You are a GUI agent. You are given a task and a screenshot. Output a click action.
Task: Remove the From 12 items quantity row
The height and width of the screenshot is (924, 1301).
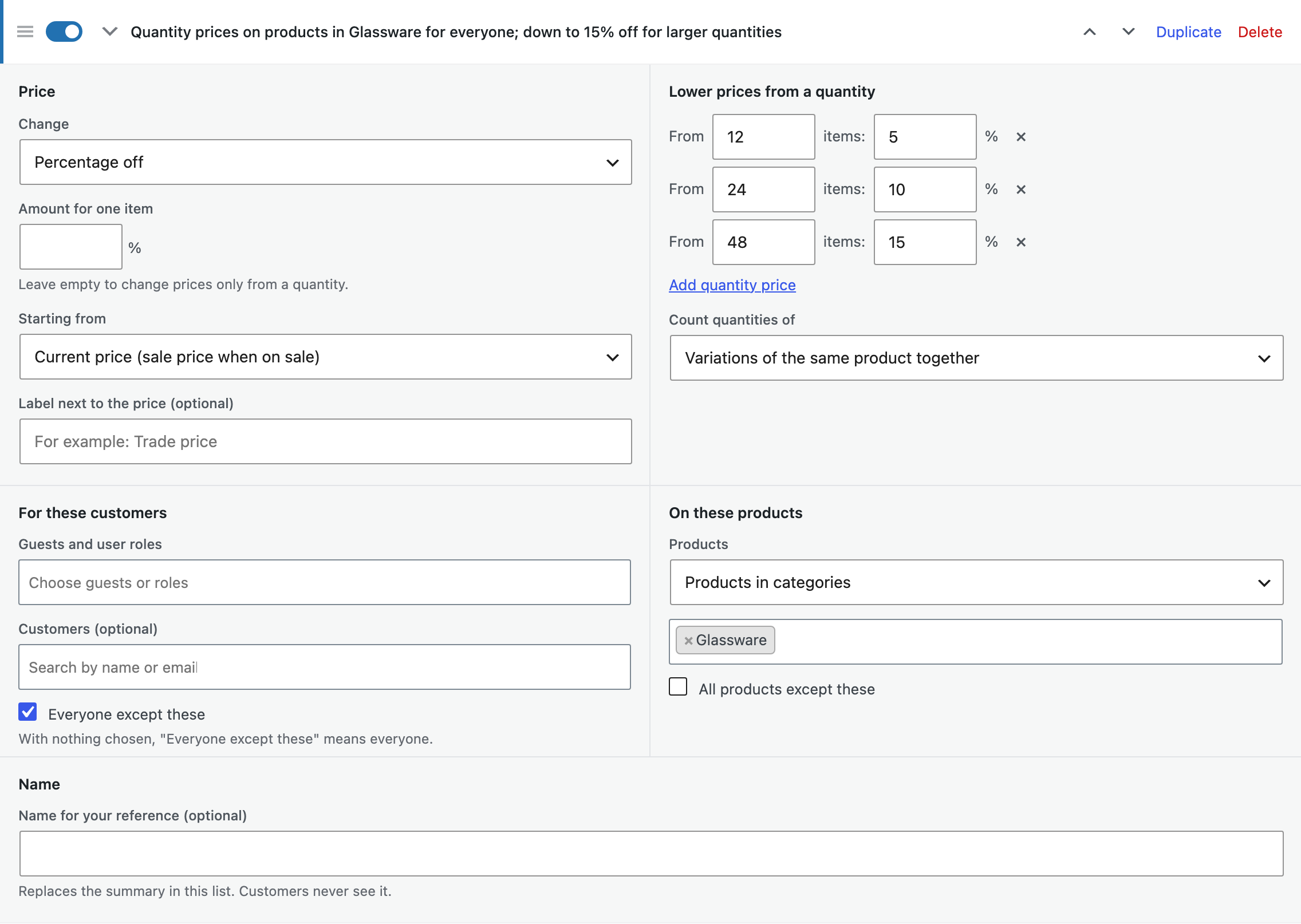point(1020,137)
